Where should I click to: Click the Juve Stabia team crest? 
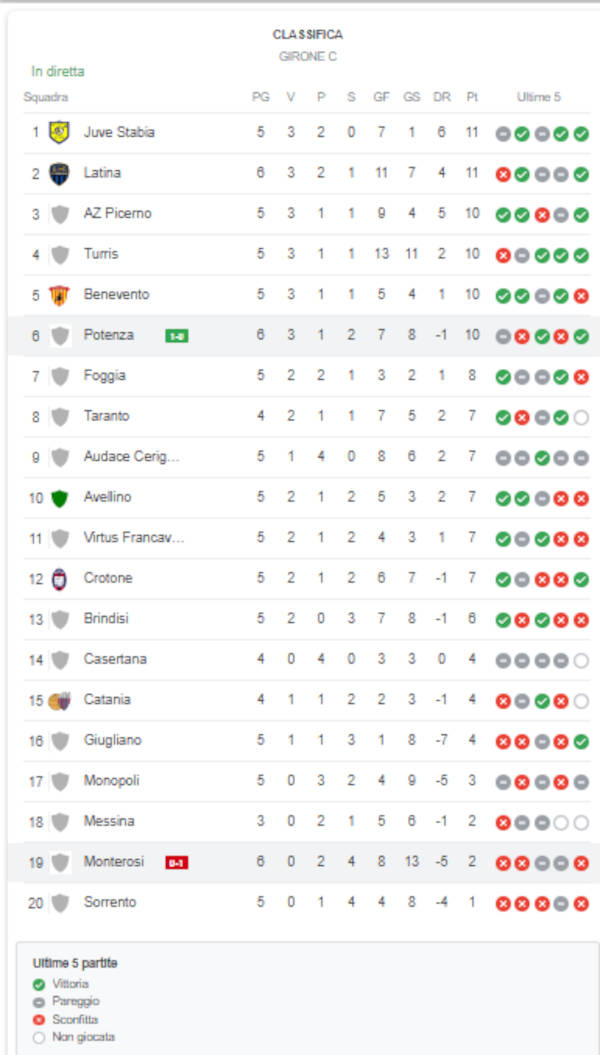[x=59, y=132]
